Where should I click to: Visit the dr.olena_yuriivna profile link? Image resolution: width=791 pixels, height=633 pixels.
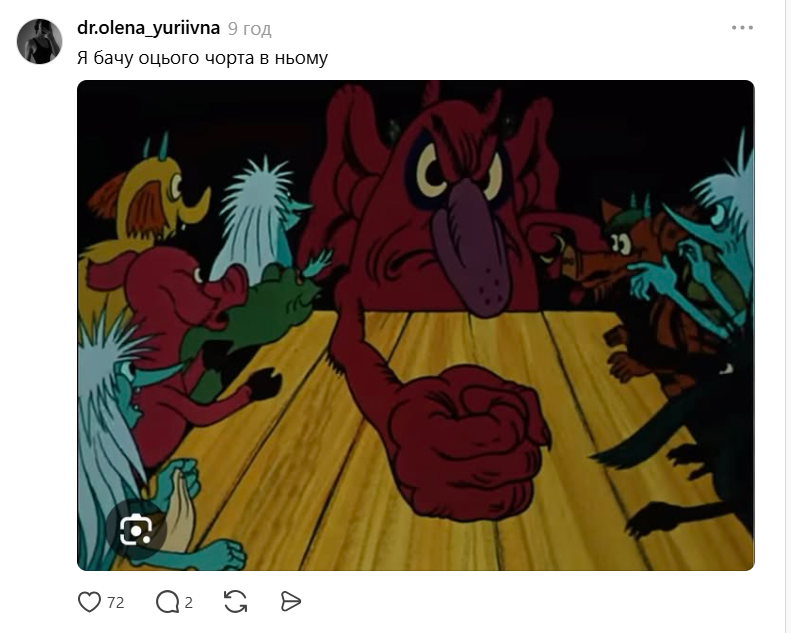pyautogui.click(x=148, y=28)
